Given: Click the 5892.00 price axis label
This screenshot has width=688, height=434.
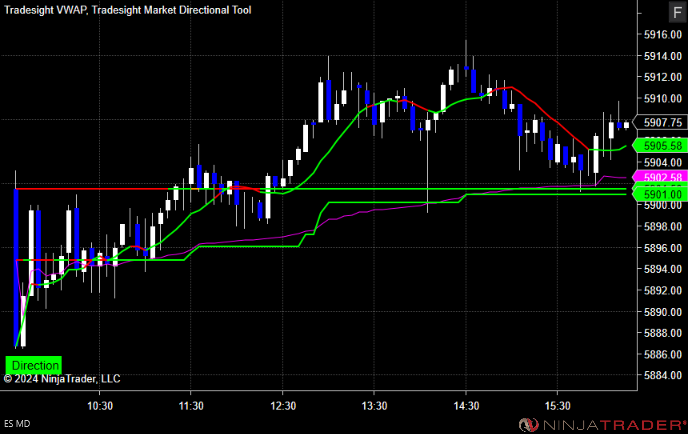Looking at the screenshot, I should point(663,291).
